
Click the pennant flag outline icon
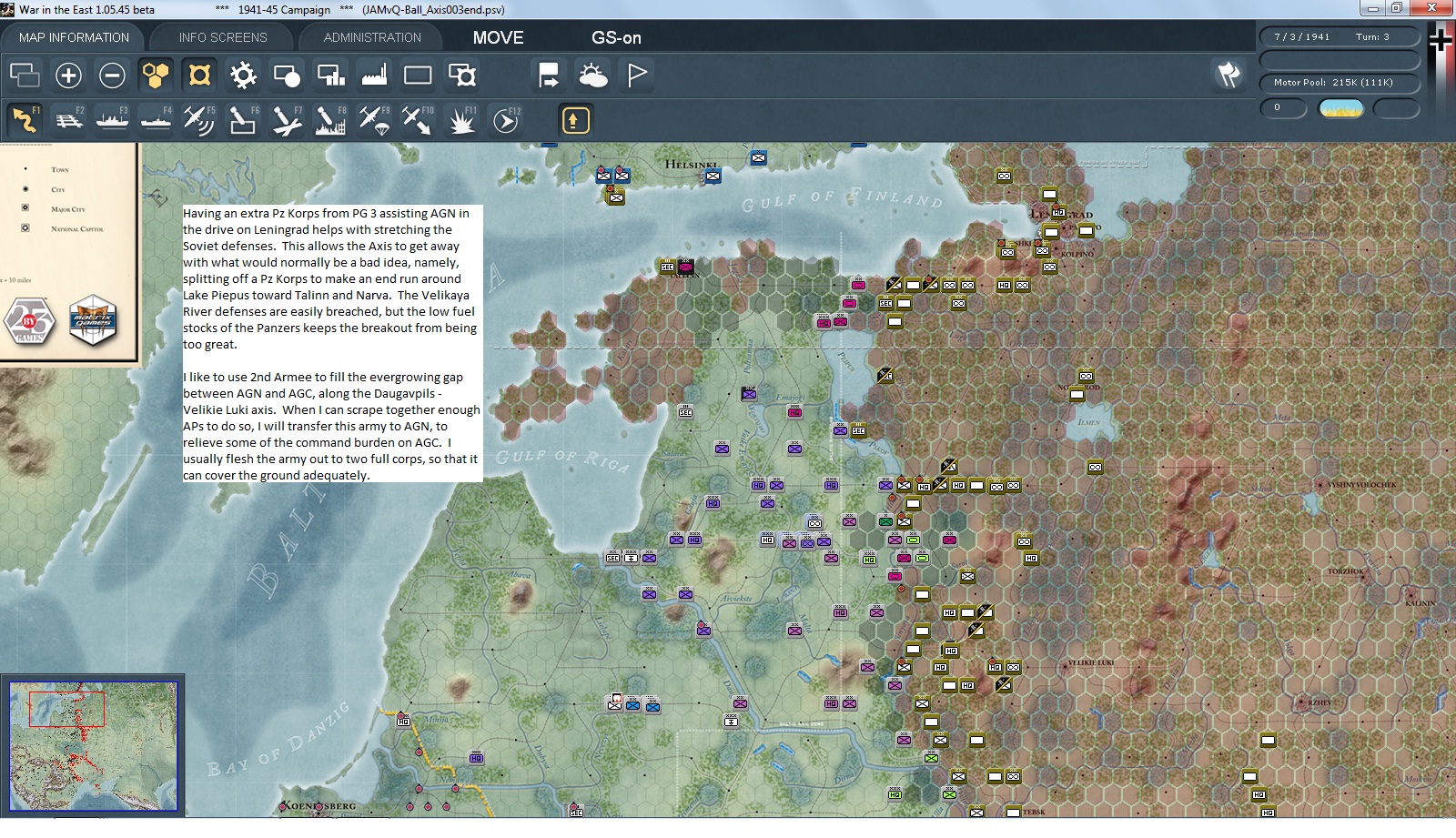637,76
